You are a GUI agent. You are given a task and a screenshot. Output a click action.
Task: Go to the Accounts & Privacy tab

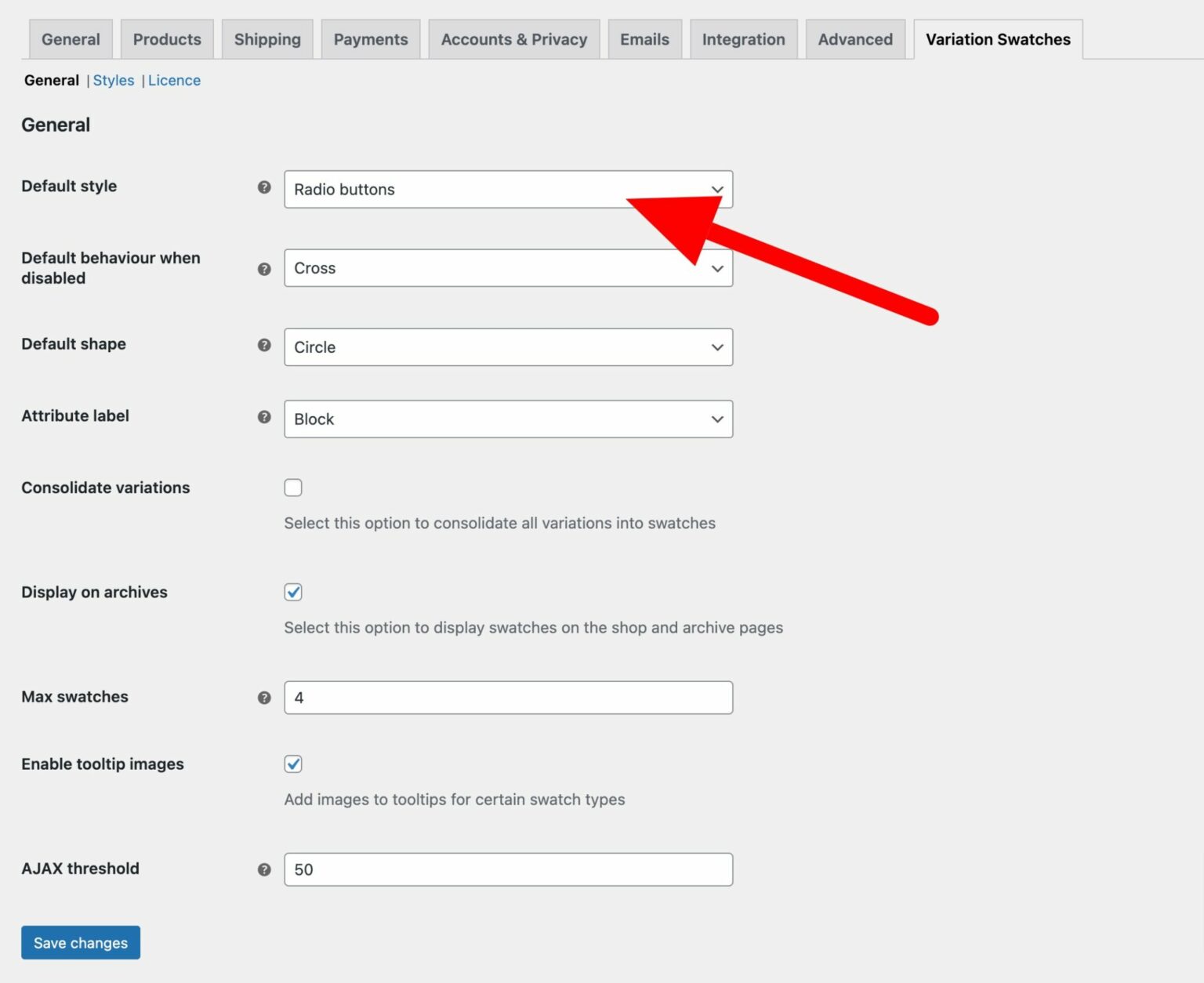pos(513,40)
